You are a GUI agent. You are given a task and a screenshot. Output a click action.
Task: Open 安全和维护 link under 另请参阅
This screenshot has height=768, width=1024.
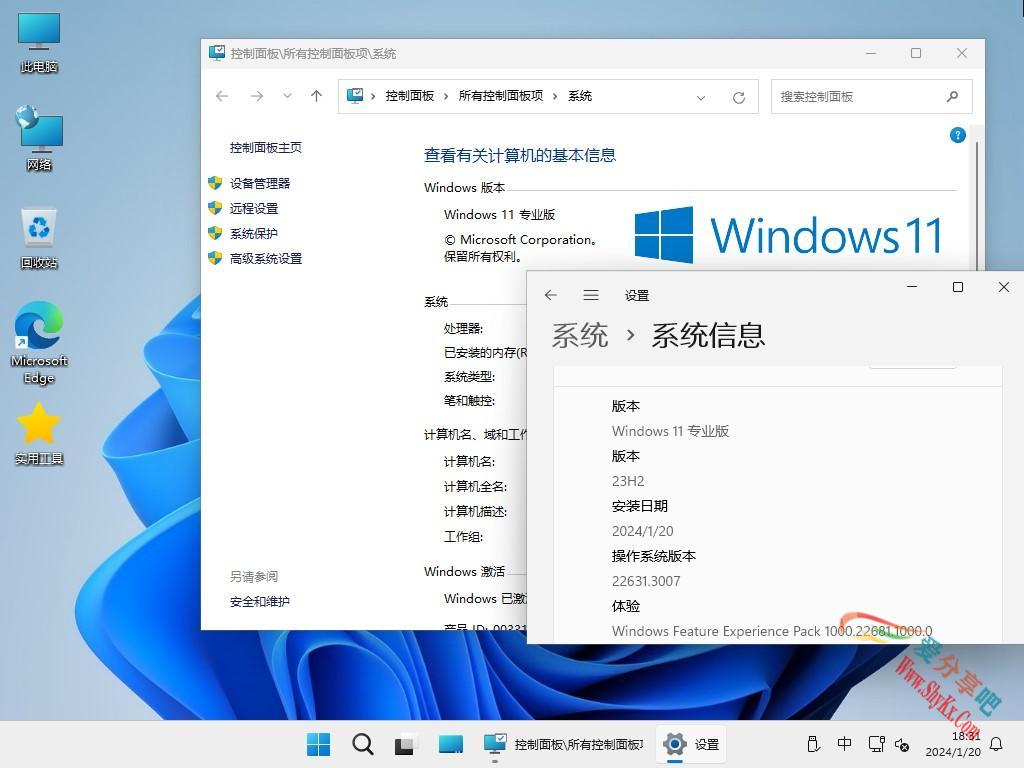260,601
